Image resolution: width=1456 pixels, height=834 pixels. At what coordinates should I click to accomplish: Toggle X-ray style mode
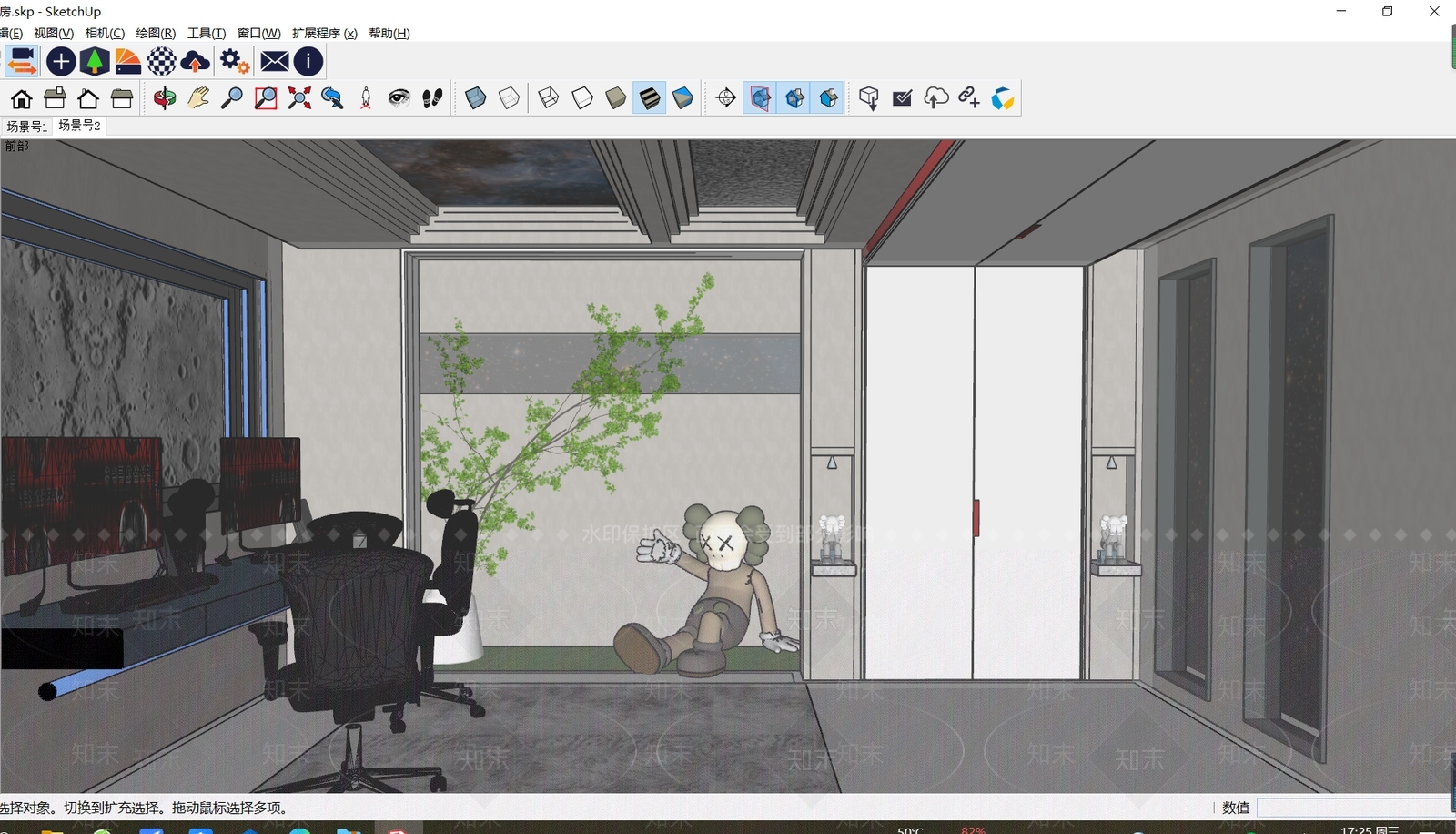coord(476,98)
